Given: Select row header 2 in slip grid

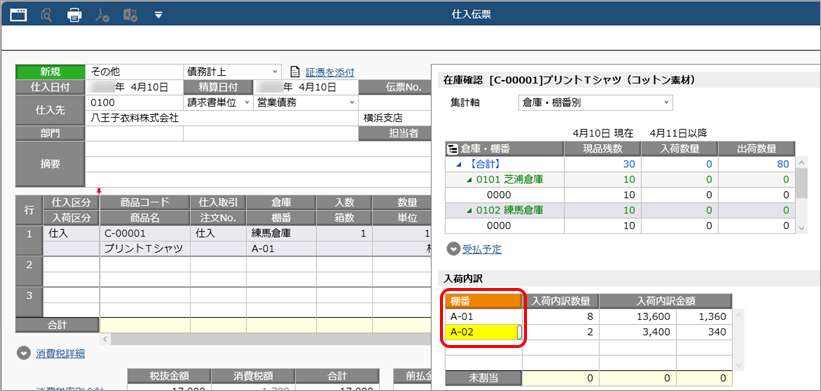Looking at the screenshot, I should click(x=30, y=272).
